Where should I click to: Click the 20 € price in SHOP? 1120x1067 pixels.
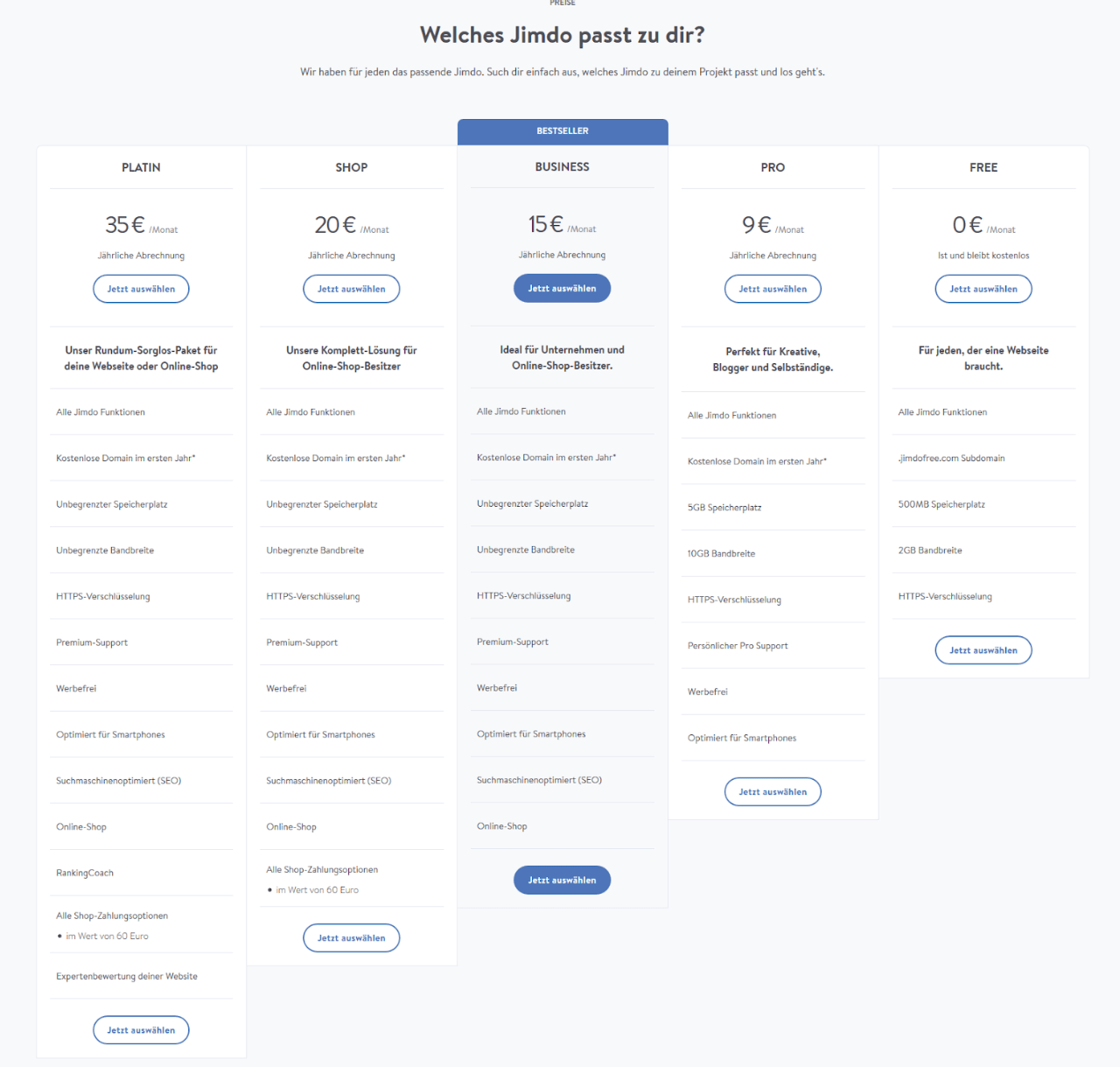335,225
